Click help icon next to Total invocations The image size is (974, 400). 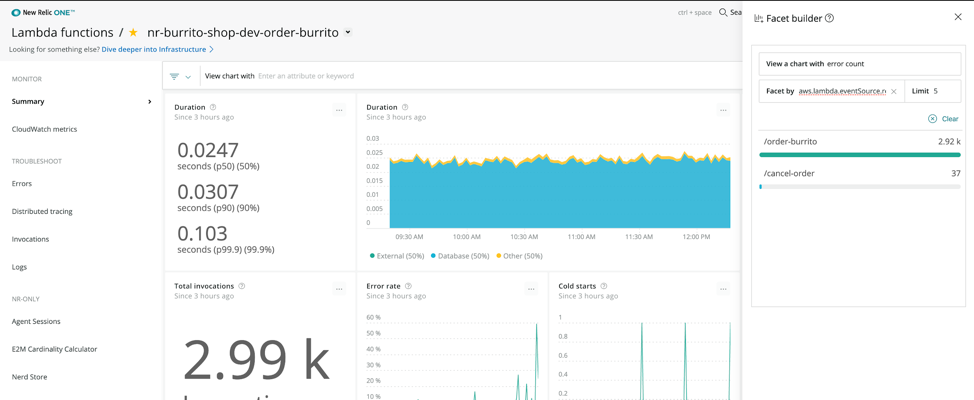click(242, 286)
